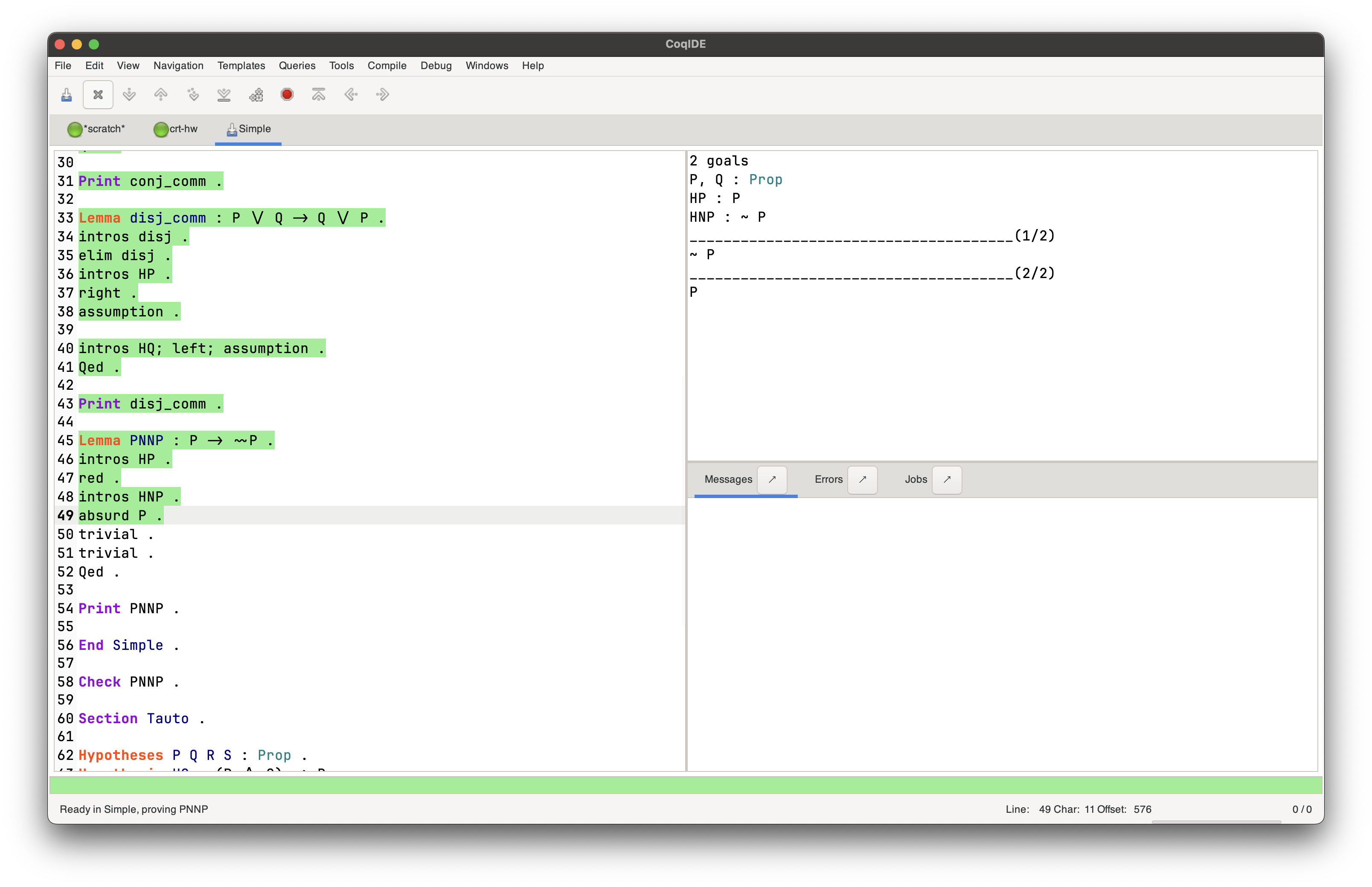Click 'Hypotheses P Q R S : Prop' line
The image size is (1372, 887).
(192, 755)
